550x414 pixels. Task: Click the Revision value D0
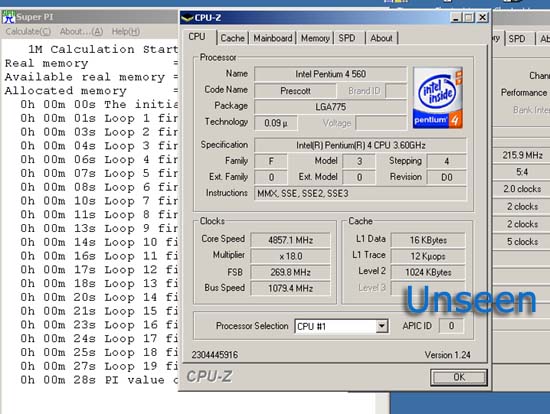[447, 177]
